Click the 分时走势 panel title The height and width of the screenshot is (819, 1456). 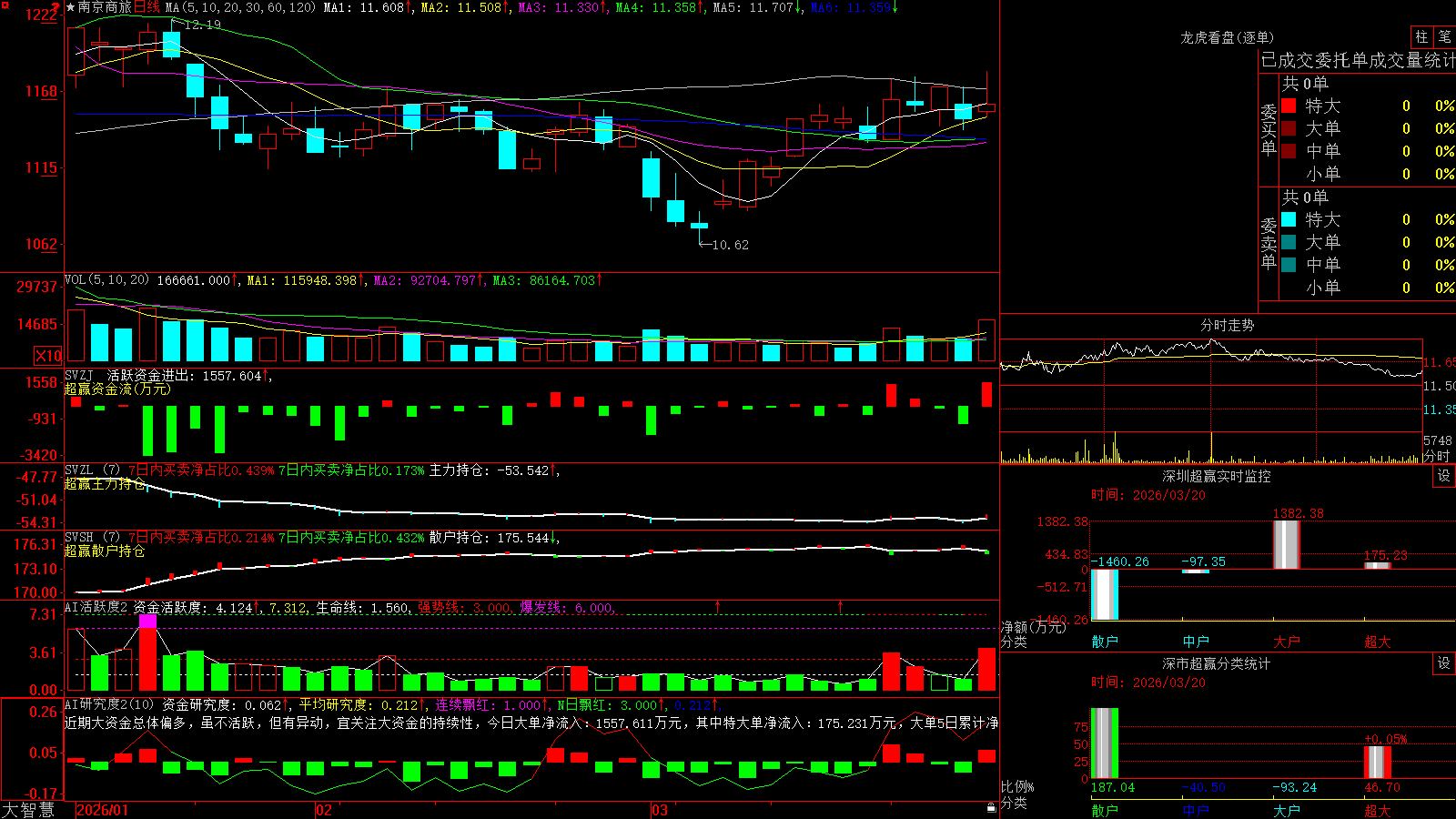pos(1227,325)
